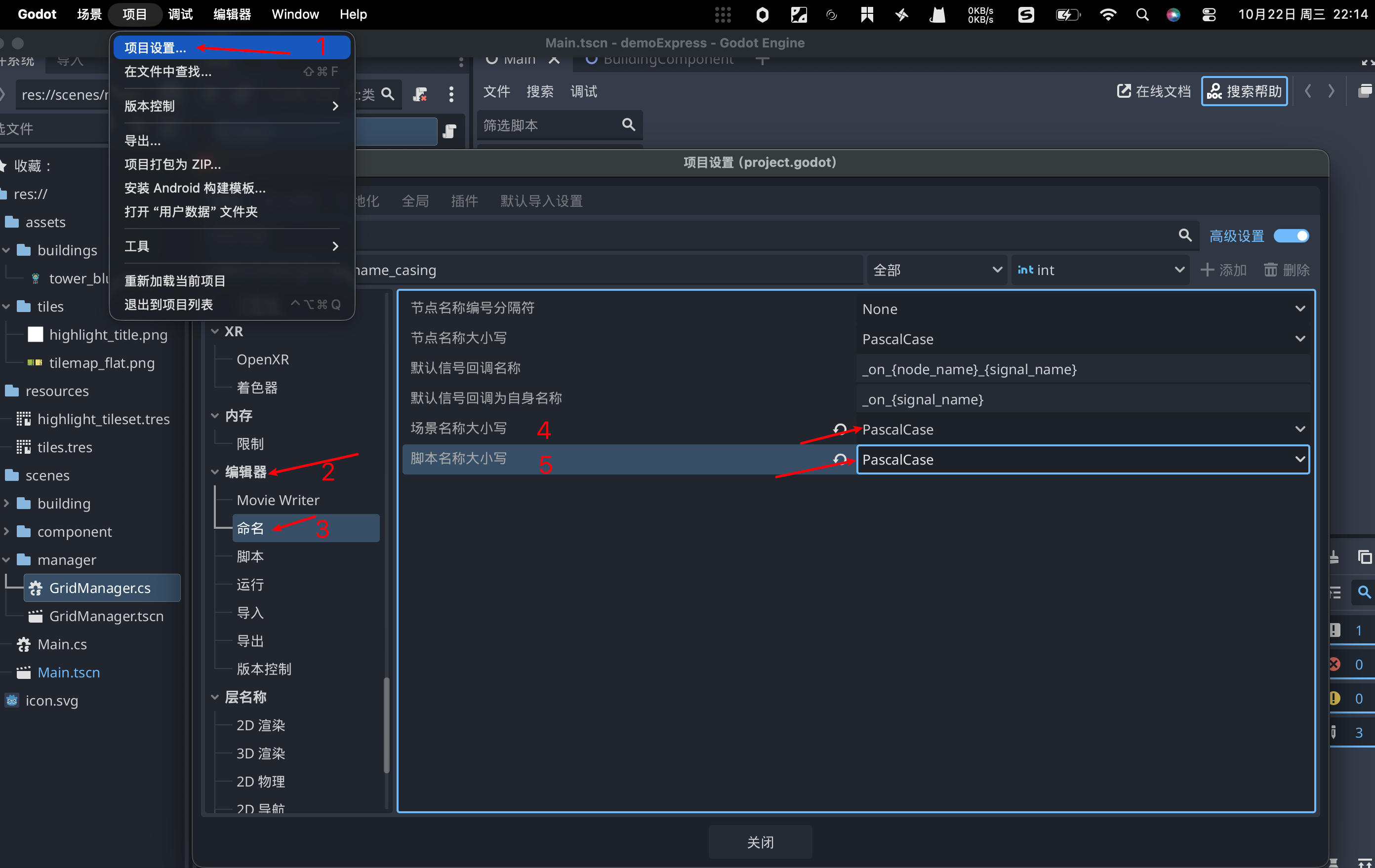Expand the component folder in file tree
This screenshot has width=1375, height=868.
[x=6, y=531]
